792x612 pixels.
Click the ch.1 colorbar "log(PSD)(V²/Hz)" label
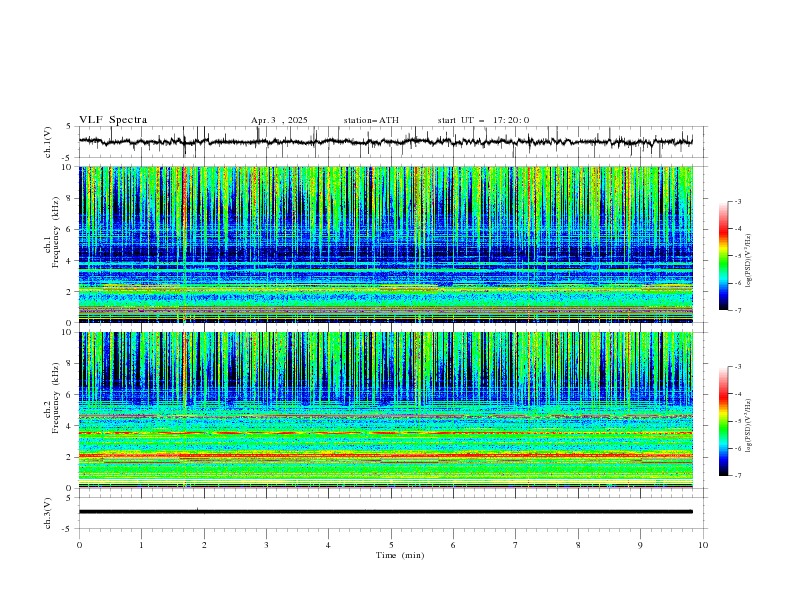[x=749, y=261]
